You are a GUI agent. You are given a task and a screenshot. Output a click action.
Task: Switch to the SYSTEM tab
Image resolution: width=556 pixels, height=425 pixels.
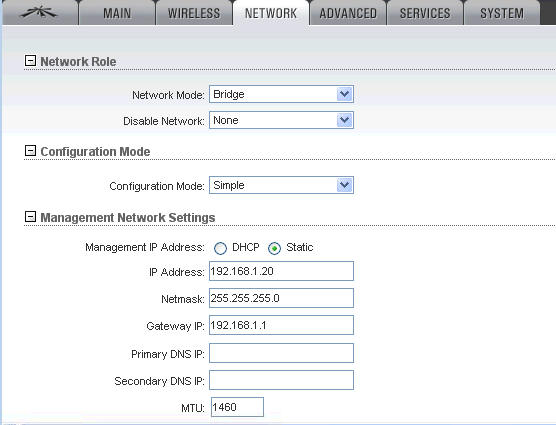502,13
